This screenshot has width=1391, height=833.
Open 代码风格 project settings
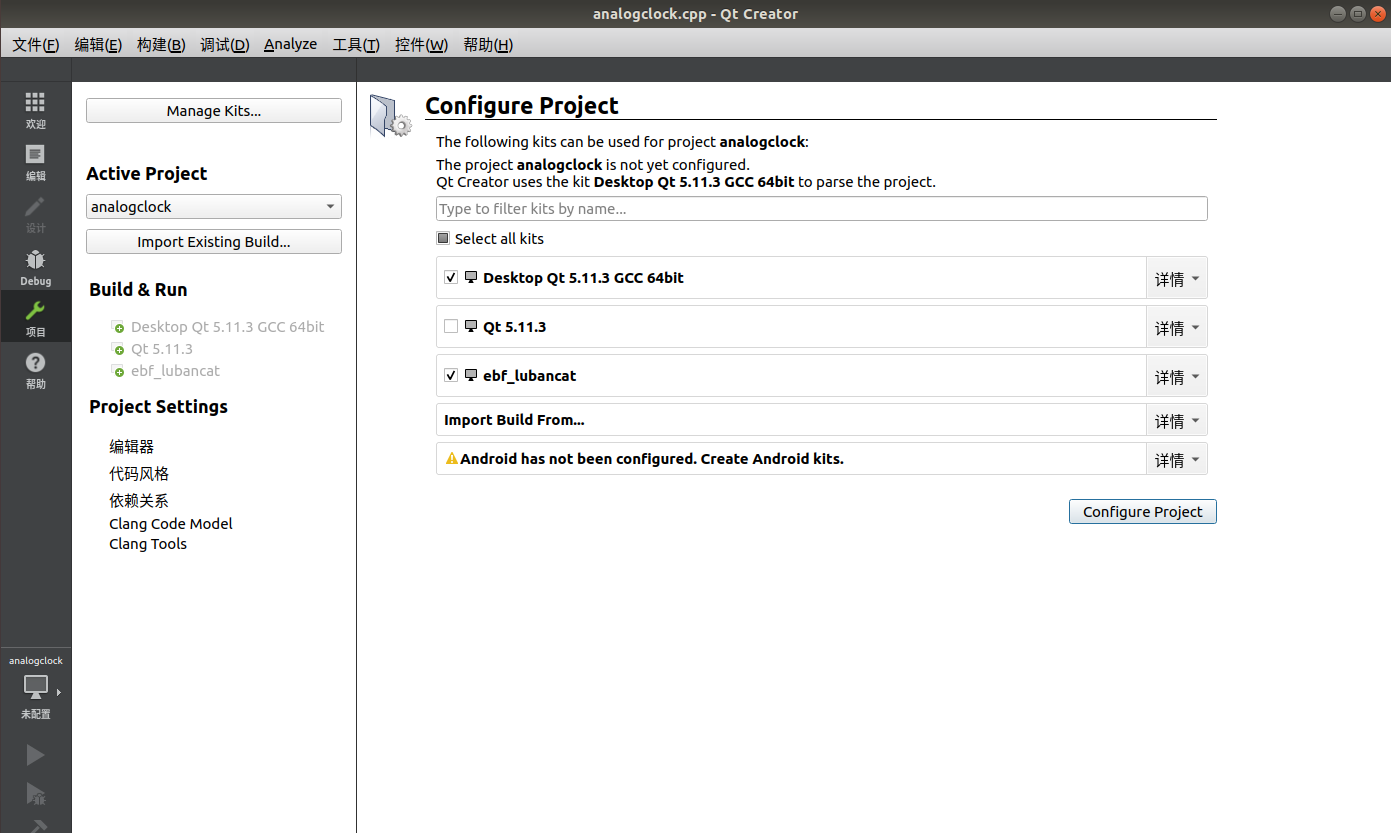coord(139,474)
